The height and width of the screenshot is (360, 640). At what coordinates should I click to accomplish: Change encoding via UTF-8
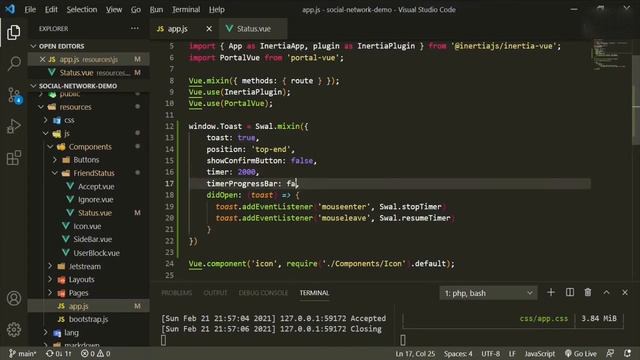pyautogui.click(x=490, y=353)
